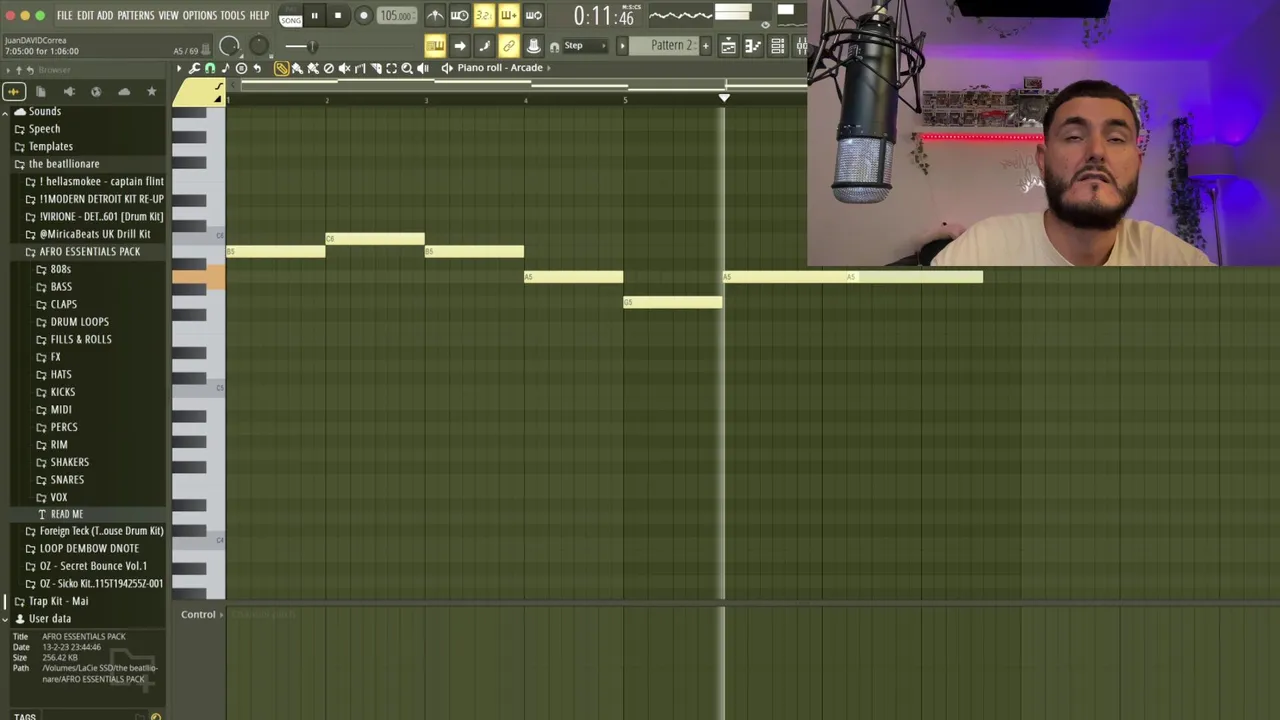Viewport: 1280px width, 720px height.
Task: Toggle the piano roll magnet snap icon
Action: point(210,68)
